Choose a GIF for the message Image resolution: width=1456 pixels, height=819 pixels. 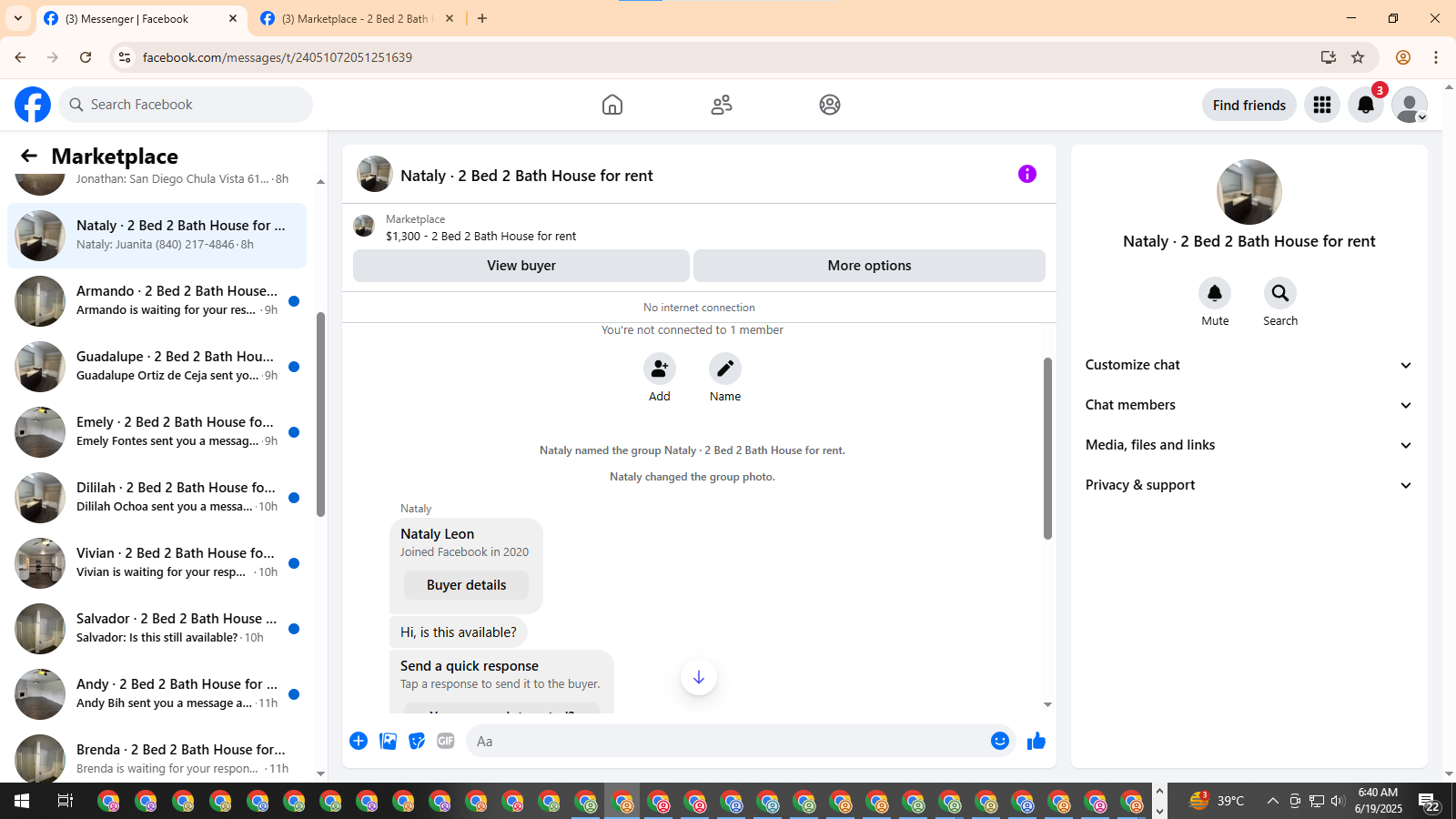click(x=446, y=741)
